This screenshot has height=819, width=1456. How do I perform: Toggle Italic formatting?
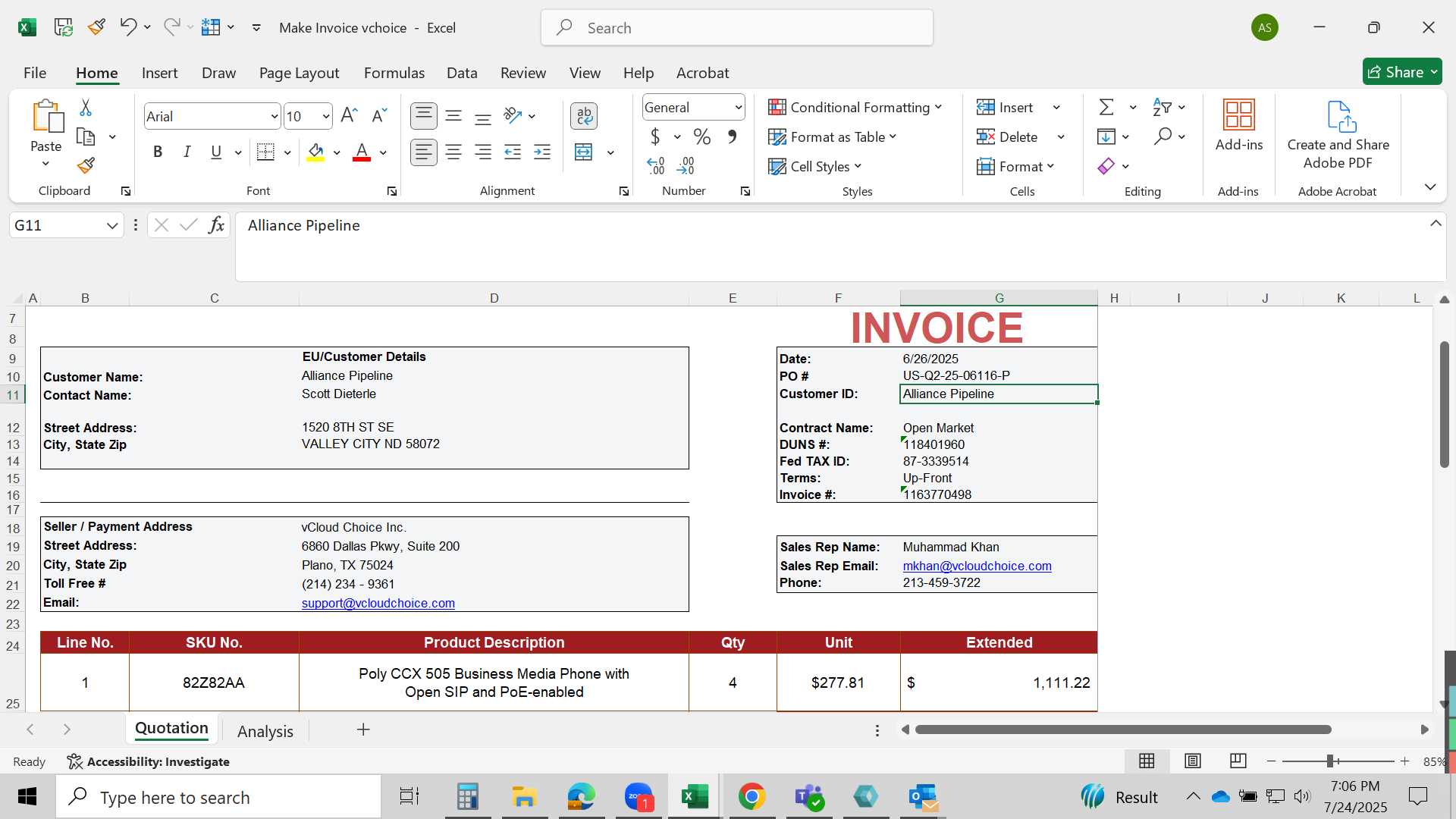(x=187, y=152)
